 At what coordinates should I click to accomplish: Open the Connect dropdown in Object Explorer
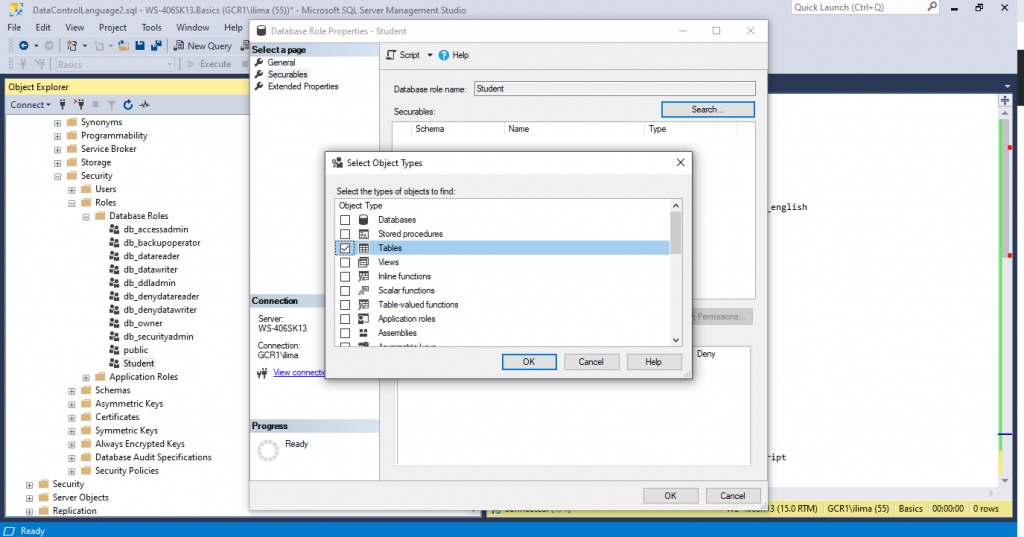(29, 105)
